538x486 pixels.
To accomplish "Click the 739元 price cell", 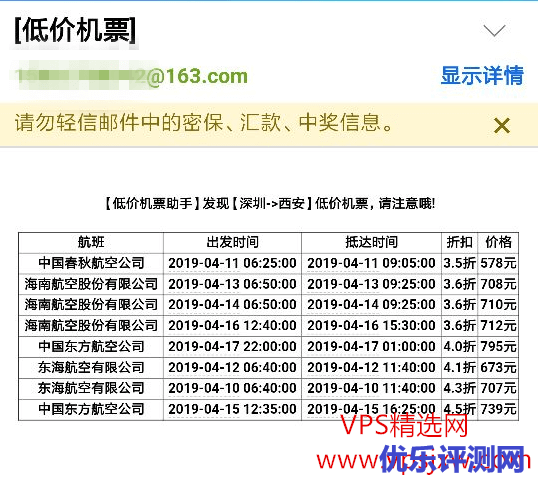I will pos(498,409).
